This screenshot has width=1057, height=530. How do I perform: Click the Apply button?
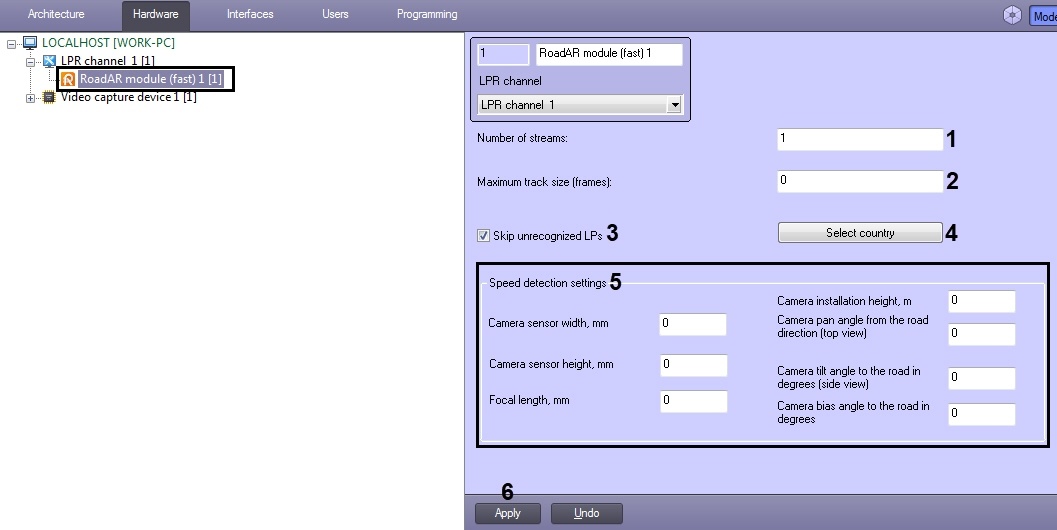tap(508, 513)
